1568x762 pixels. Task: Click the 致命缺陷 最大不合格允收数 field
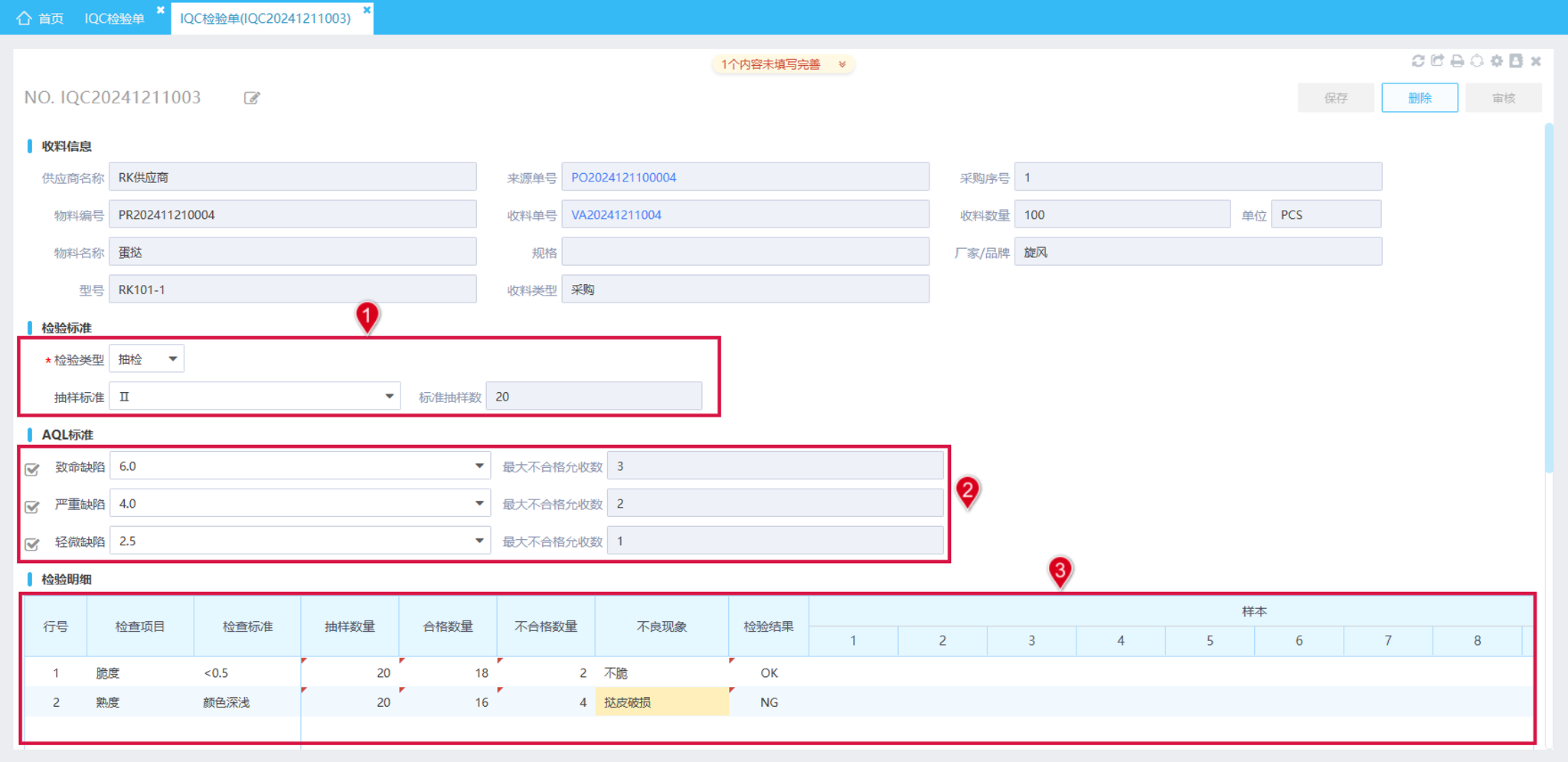tap(775, 466)
